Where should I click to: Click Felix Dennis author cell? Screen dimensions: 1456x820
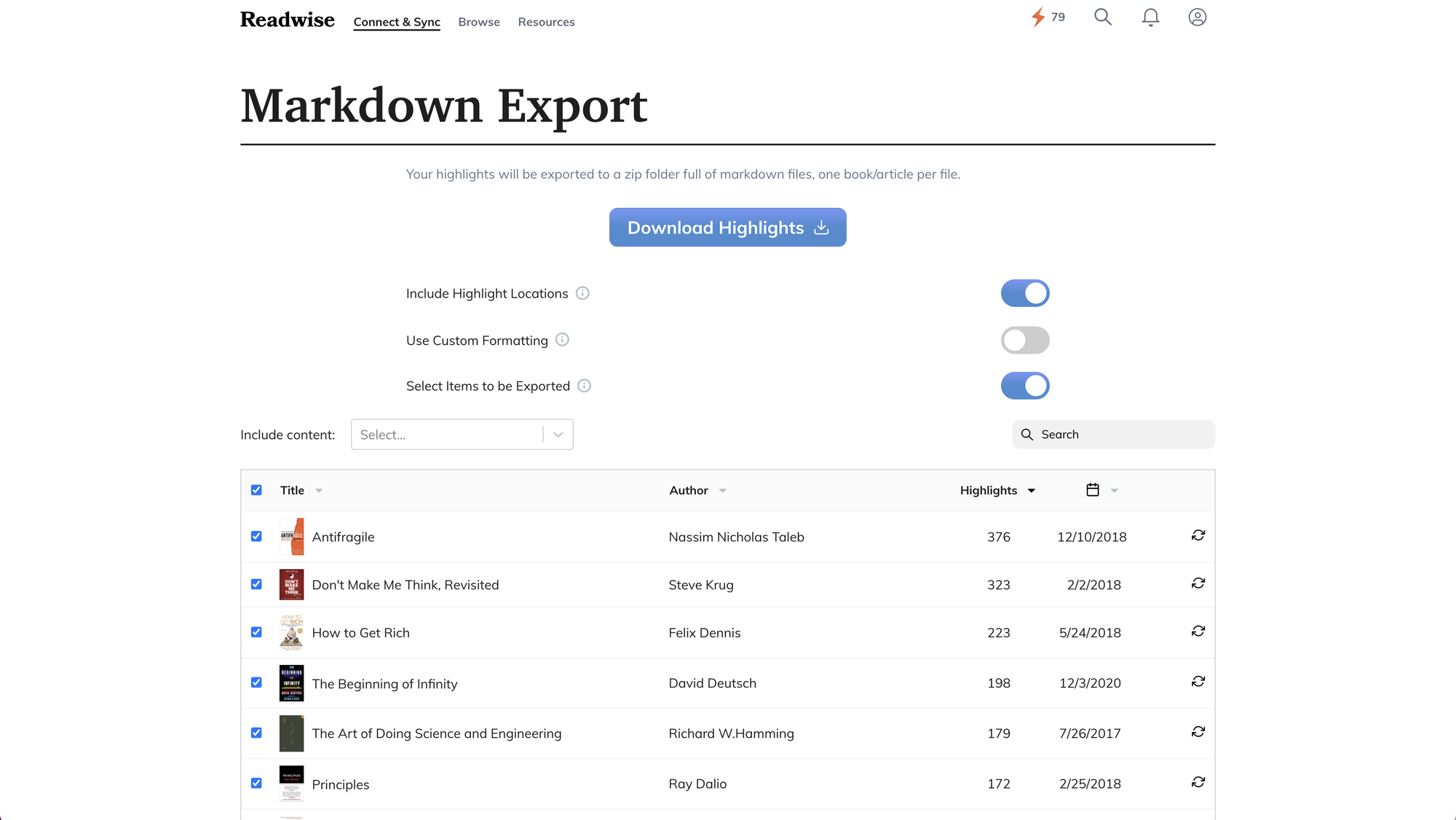click(705, 633)
